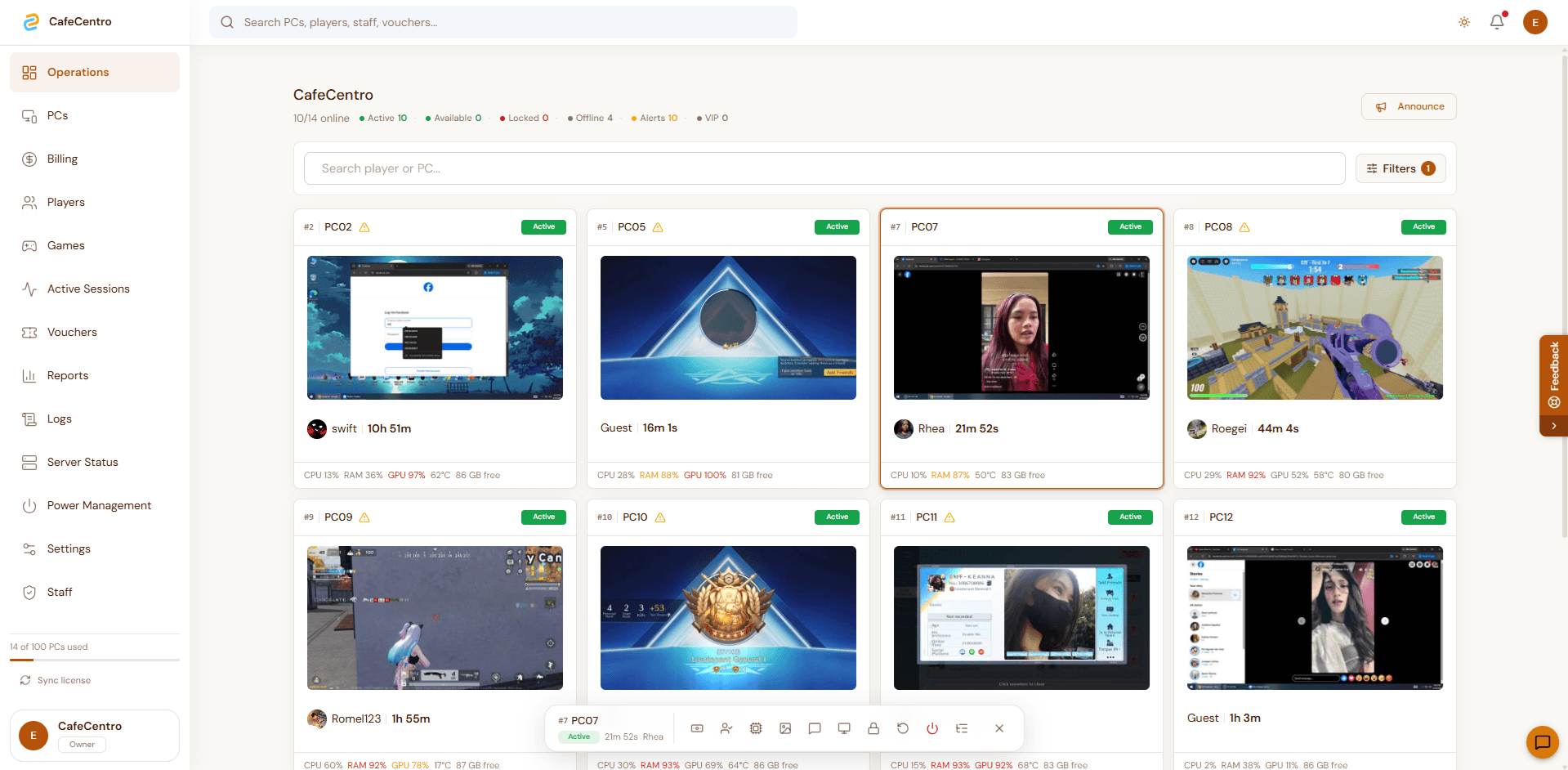Click the billing cash icon in PC07 toolbar
Screen dimensions: 1568x770
tap(697, 728)
